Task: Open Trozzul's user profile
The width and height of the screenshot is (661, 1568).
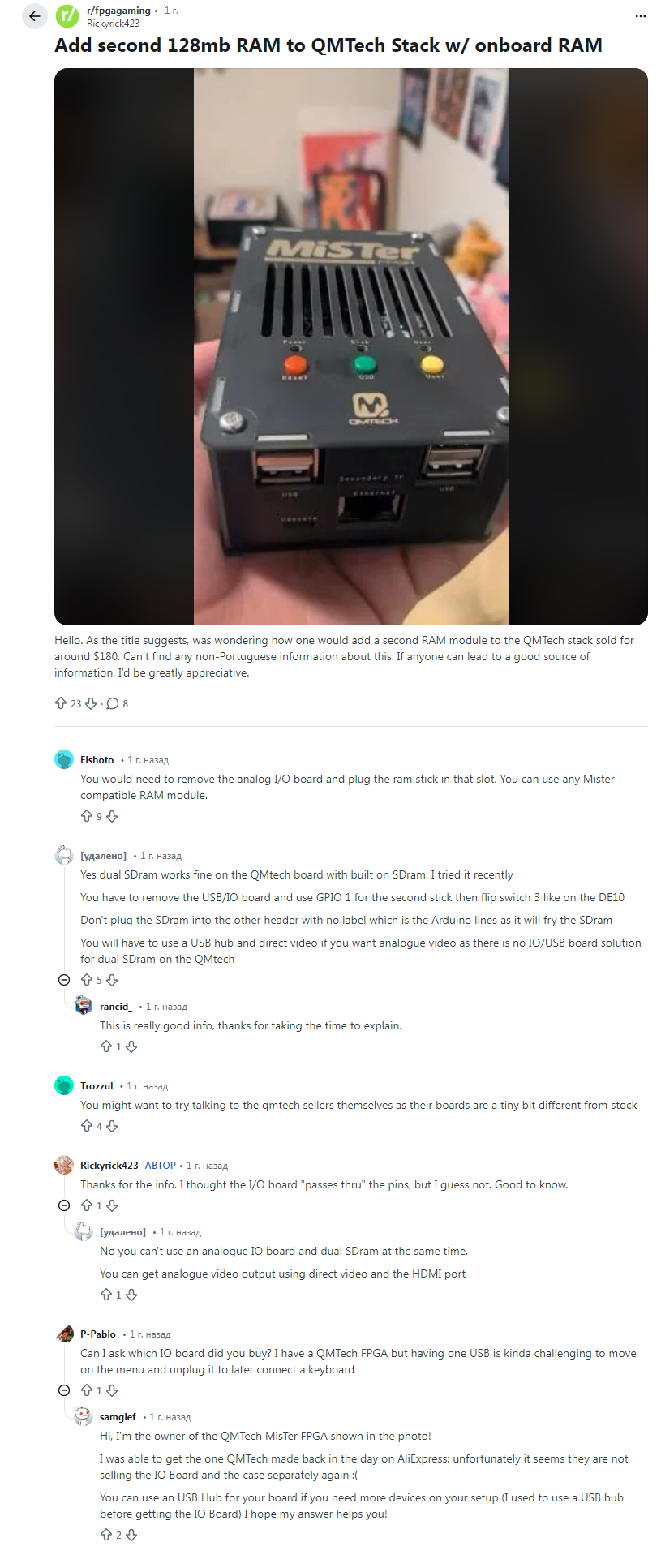Action: point(97,1086)
